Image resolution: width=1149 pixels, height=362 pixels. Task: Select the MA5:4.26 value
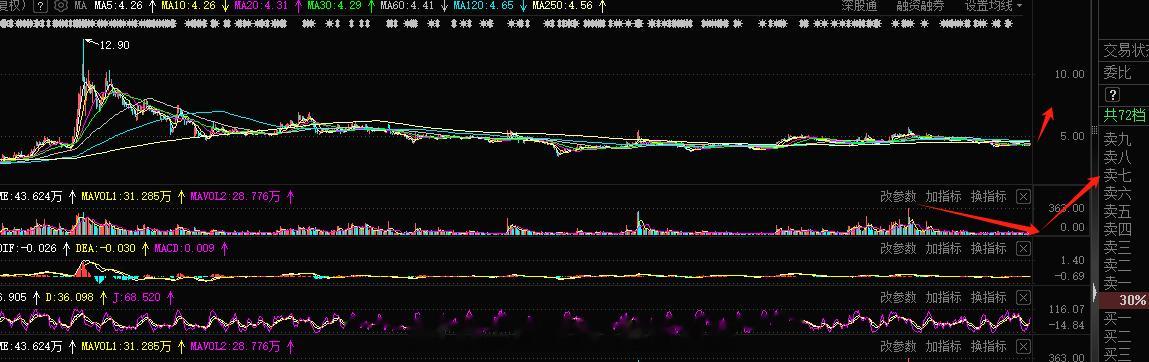click(x=119, y=6)
